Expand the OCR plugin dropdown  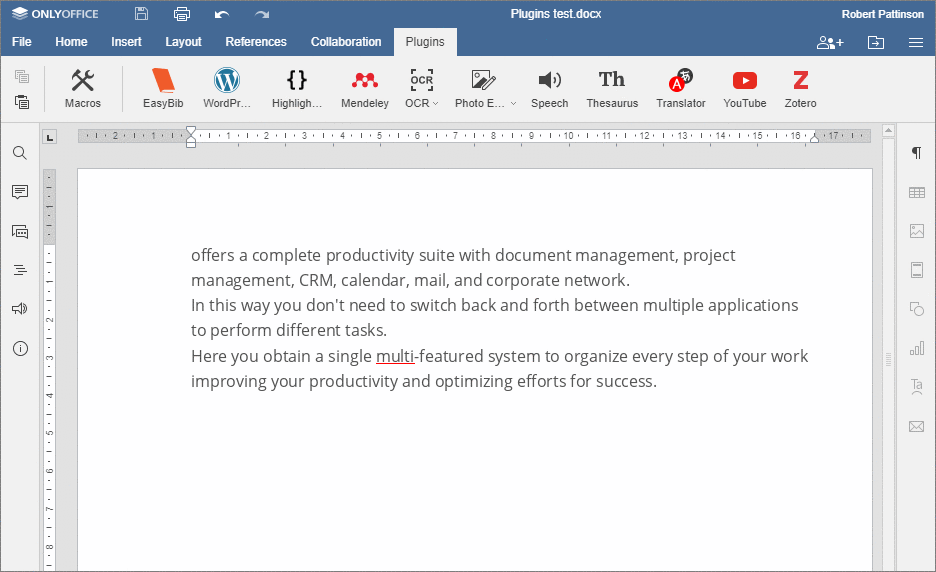click(x=435, y=104)
